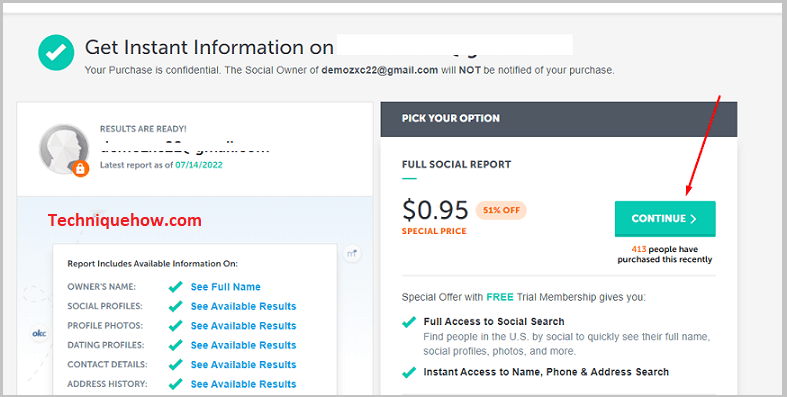Click the small circular icon beside report box
Screen dimensions: 787x397
[352, 253]
